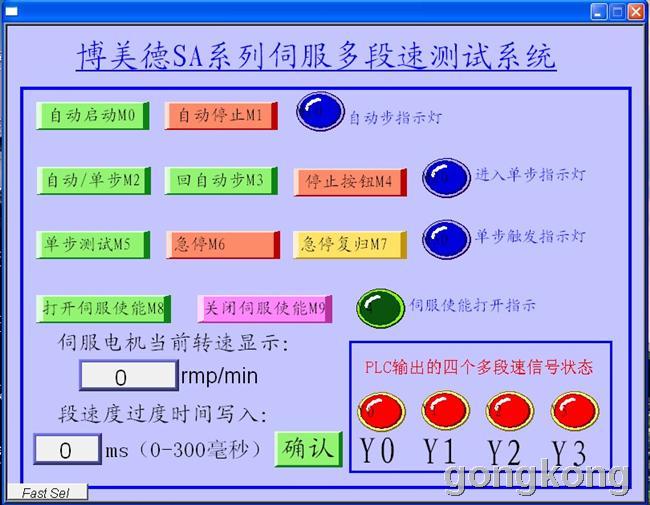Click the window system menu icon in title bar
Image resolution: width=650 pixels, height=505 pixels.
click(12, 11)
